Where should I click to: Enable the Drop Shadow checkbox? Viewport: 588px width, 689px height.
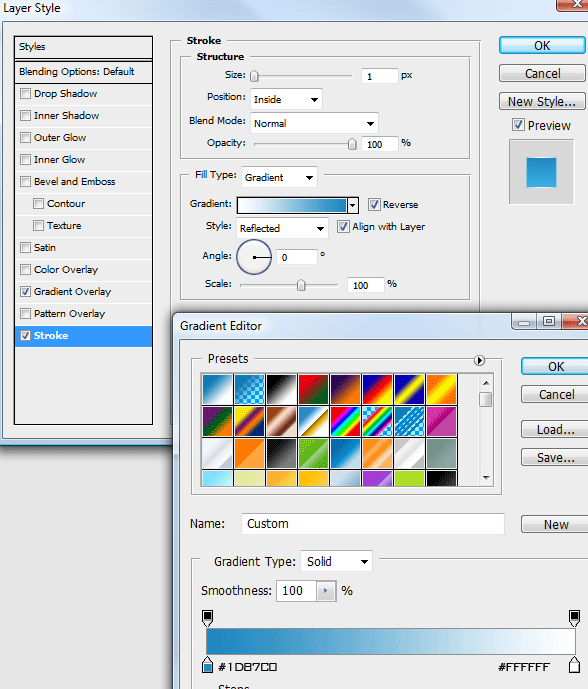(25, 94)
